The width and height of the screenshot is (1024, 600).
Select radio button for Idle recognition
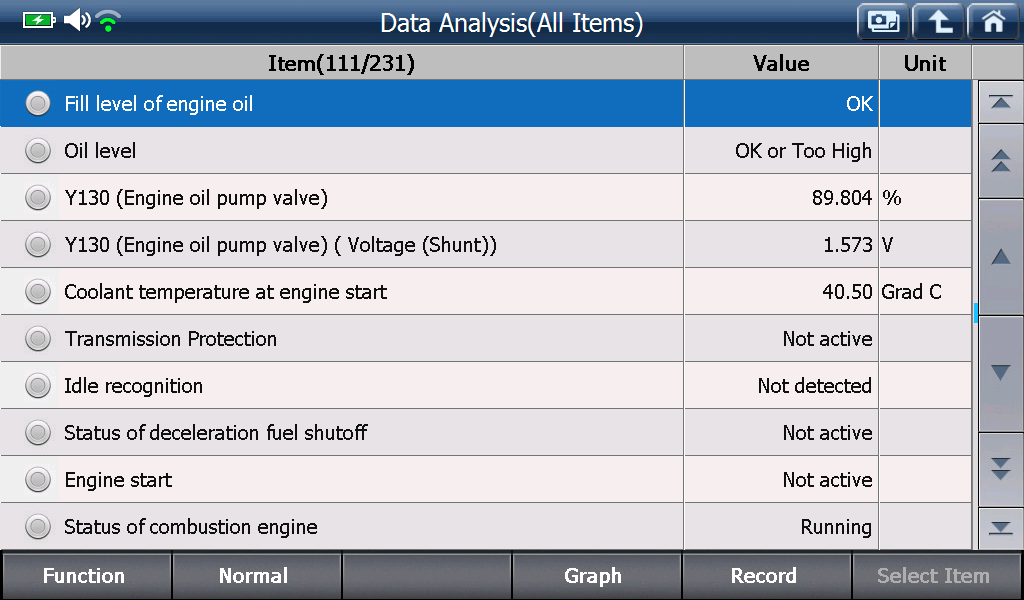pyautogui.click(x=38, y=386)
